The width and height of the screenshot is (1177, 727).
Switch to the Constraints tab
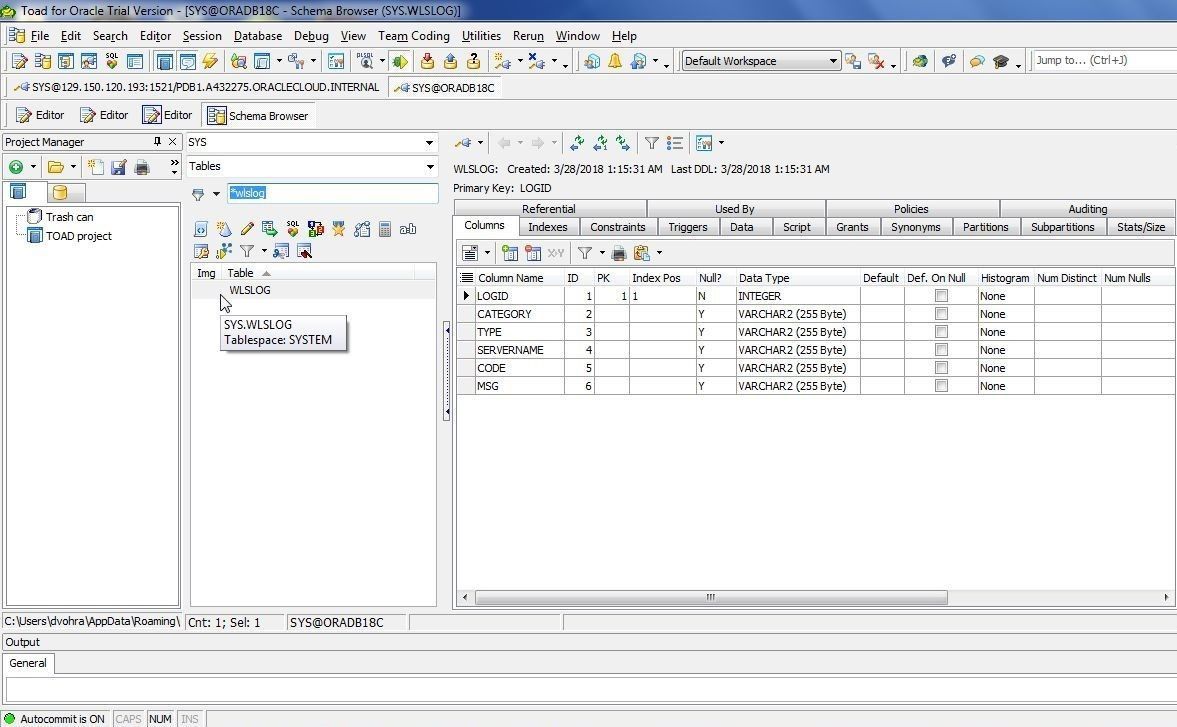click(x=618, y=227)
